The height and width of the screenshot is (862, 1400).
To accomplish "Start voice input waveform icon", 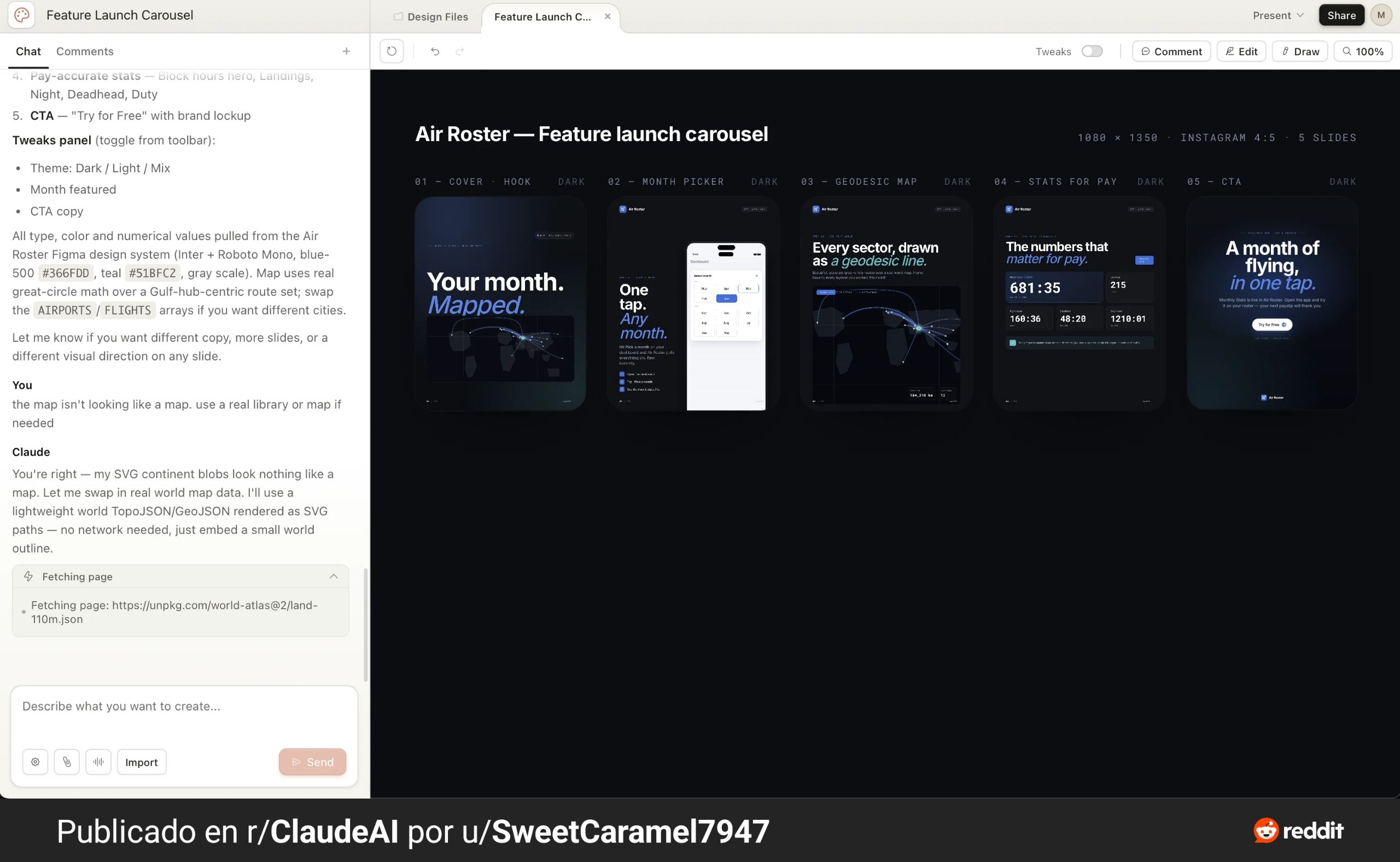I will 98,762.
